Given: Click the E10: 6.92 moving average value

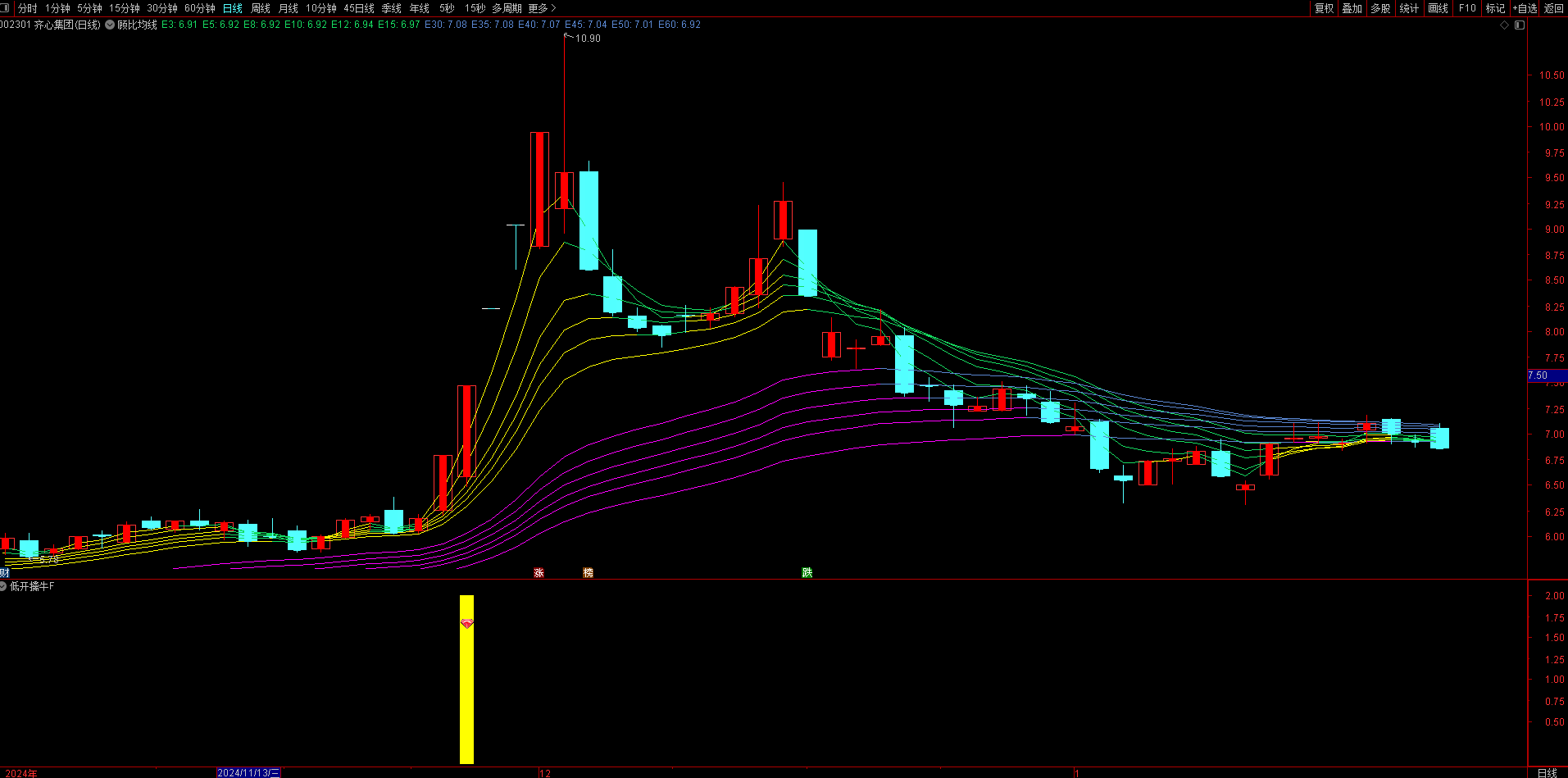Looking at the screenshot, I should pos(306,25).
